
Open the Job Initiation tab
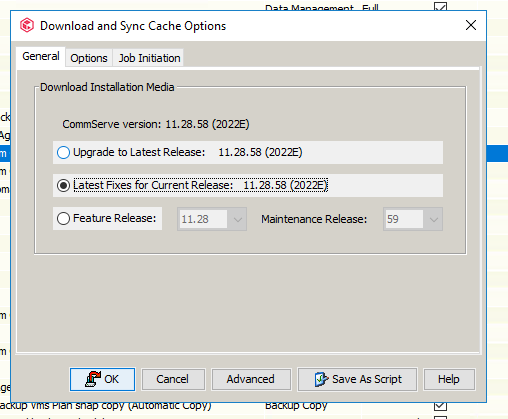point(149,58)
